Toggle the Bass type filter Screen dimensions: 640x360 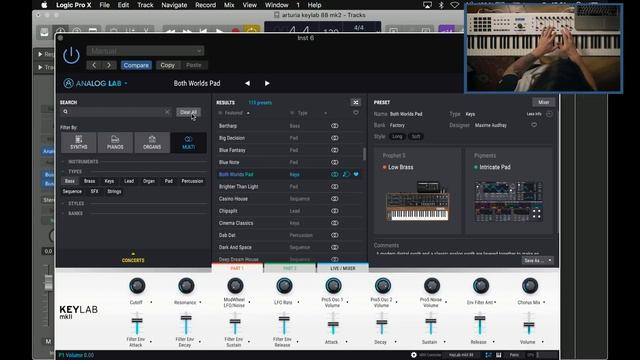tap(70, 181)
